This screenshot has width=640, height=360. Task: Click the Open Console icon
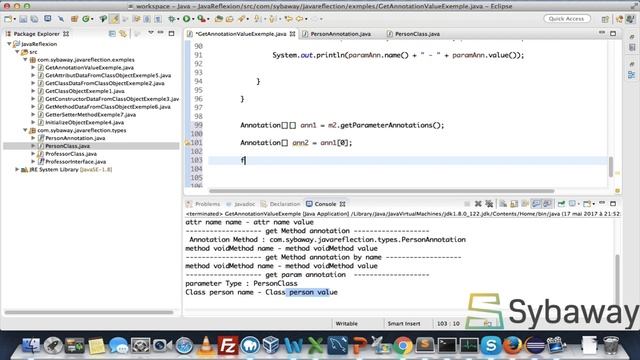click(x=587, y=204)
